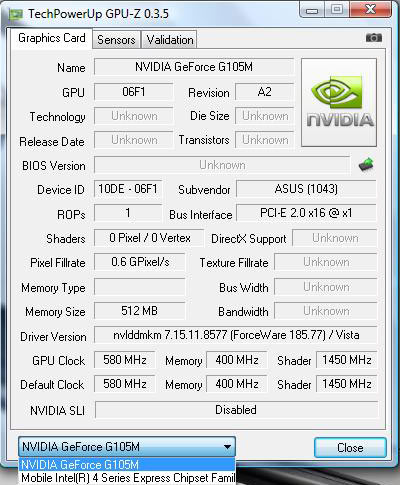Click the Release Date Unknown field

point(134,140)
